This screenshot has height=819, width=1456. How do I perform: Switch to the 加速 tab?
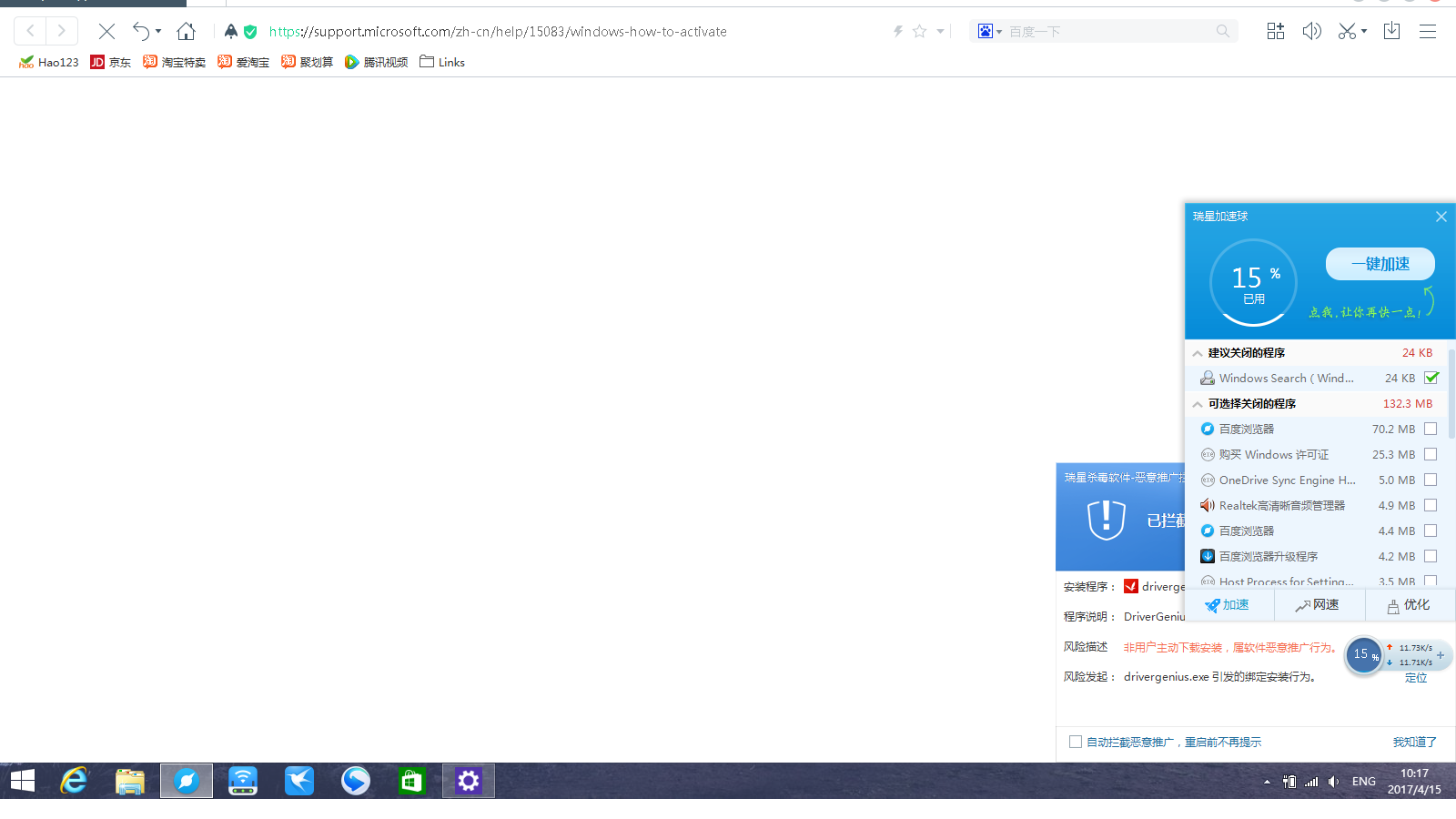click(1228, 605)
